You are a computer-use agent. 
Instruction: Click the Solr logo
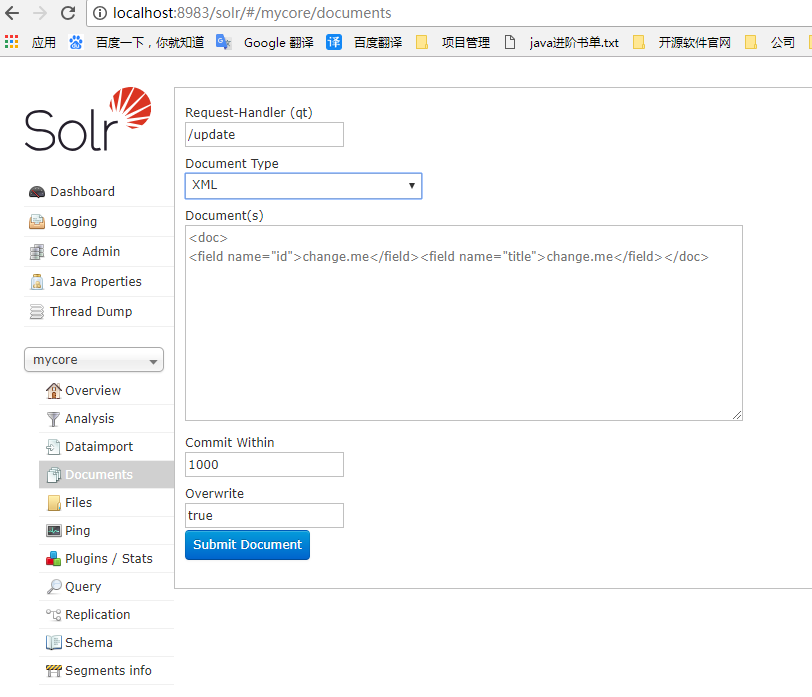click(x=88, y=120)
